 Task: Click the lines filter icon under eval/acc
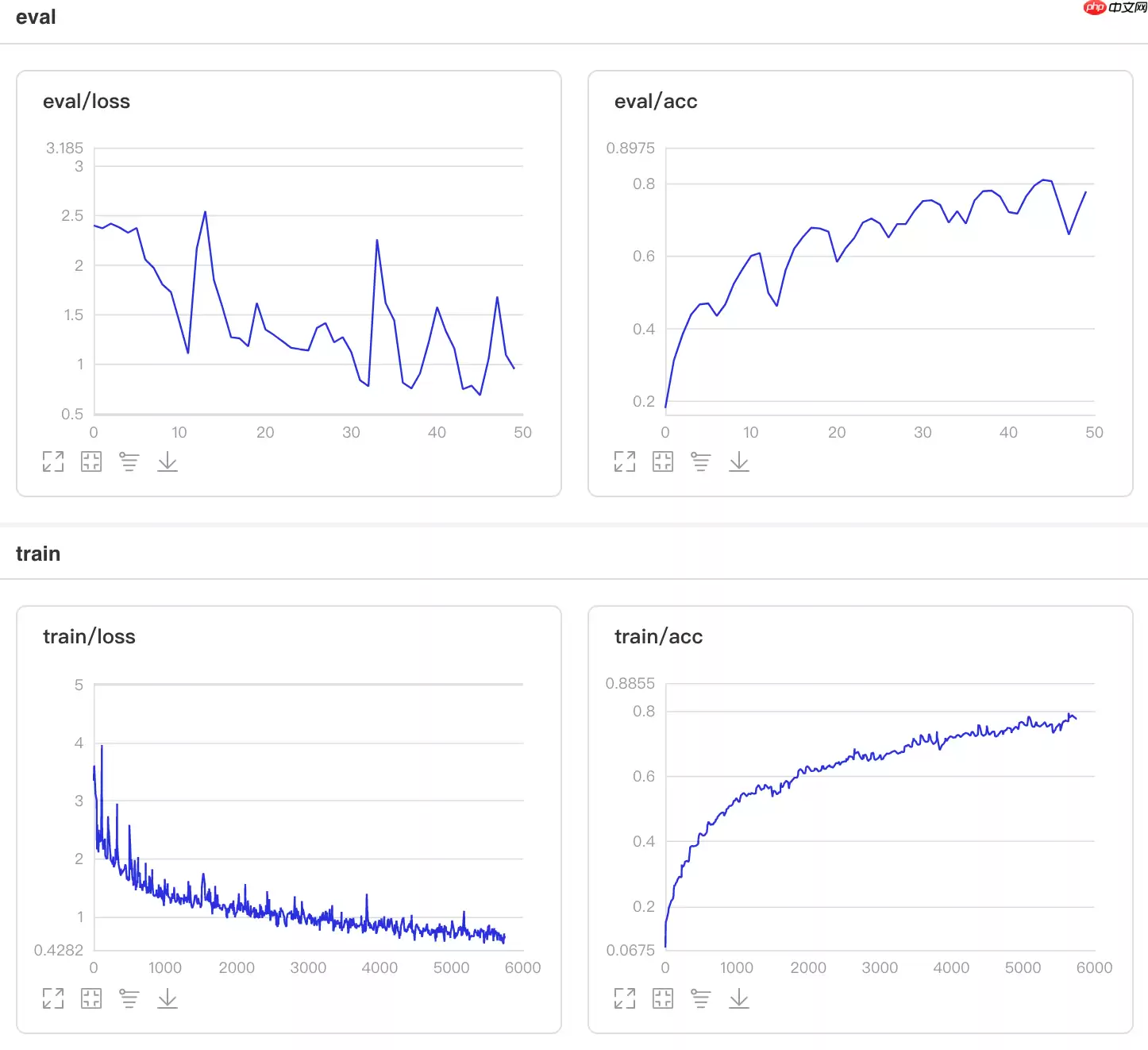[700, 461]
